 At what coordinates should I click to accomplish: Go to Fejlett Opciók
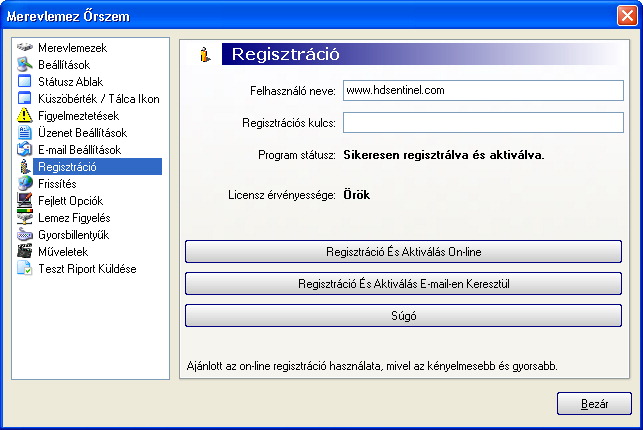click(71, 200)
